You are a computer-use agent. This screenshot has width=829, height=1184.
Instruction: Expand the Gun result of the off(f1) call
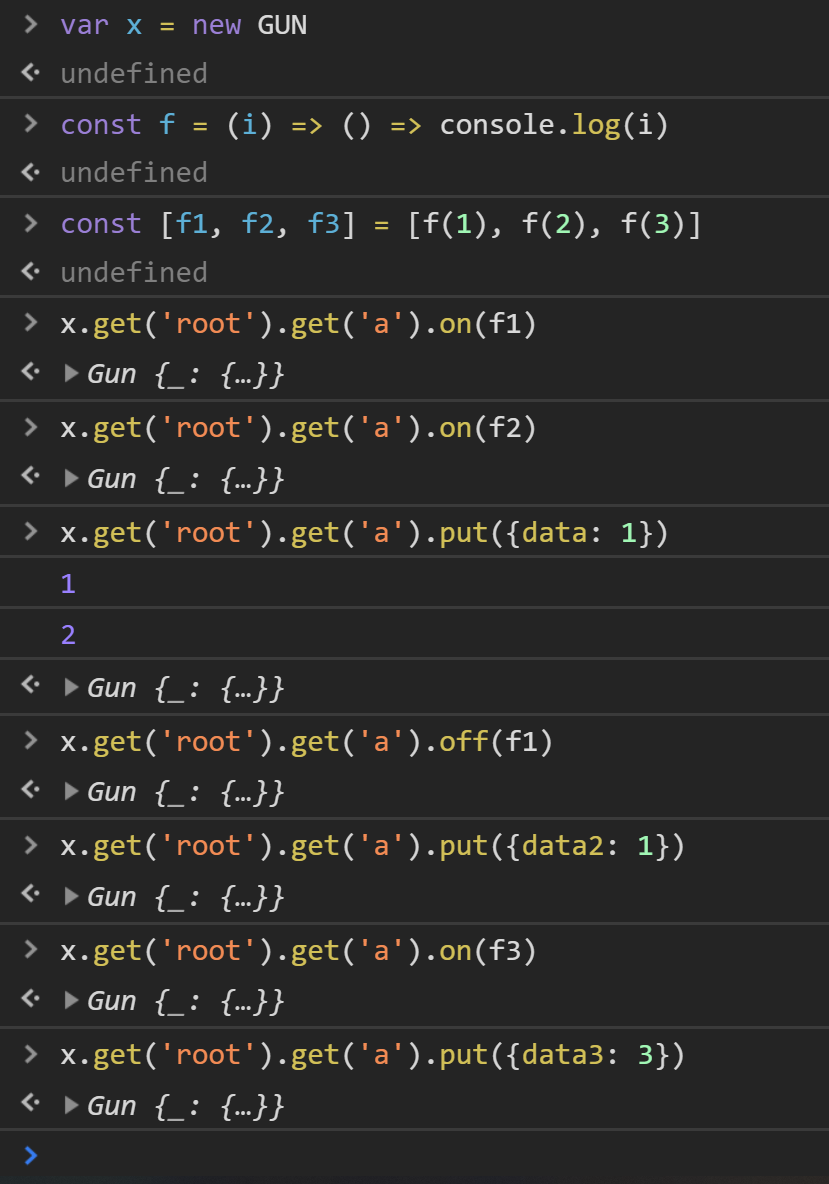73,791
